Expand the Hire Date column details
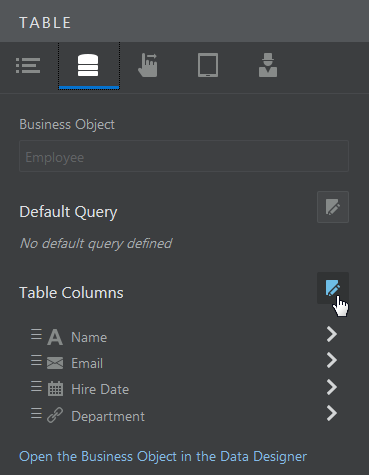 click(x=332, y=387)
